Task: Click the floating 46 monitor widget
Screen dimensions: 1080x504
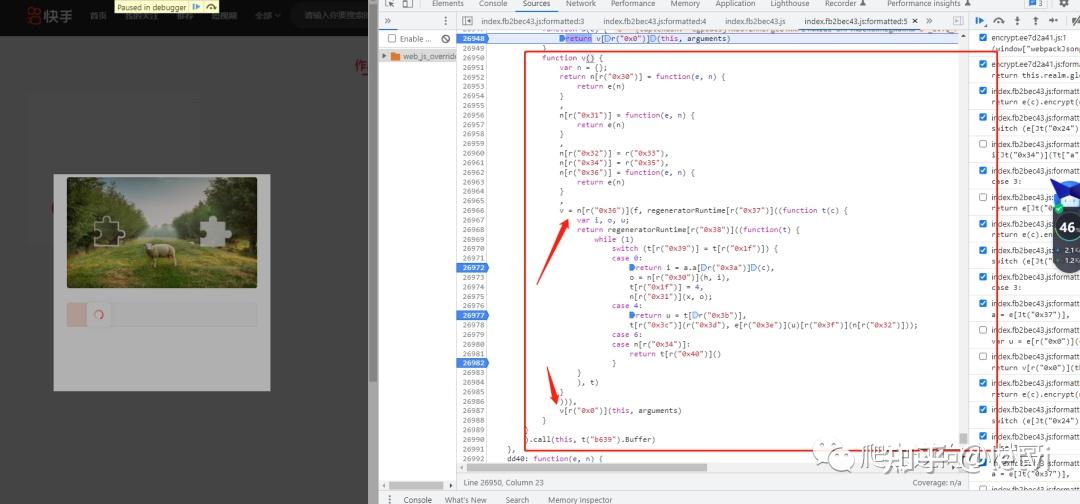Action: click(x=1066, y=225)
